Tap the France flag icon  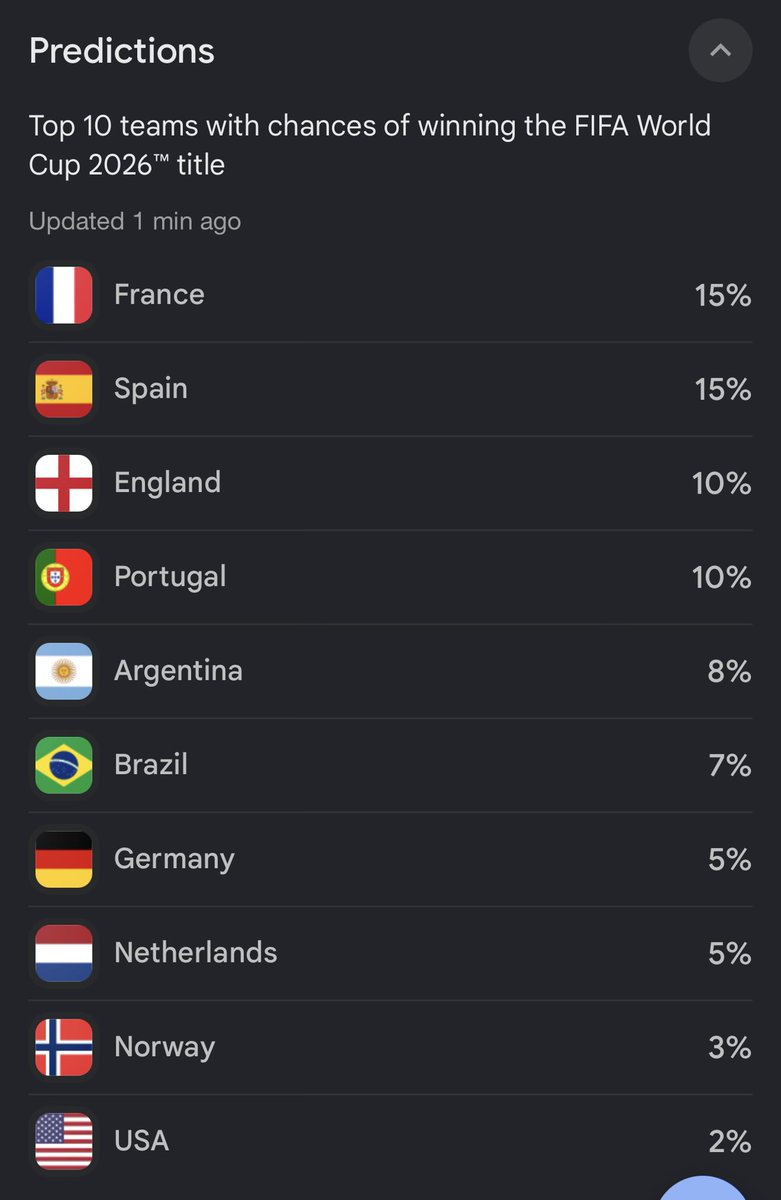coord(64,295)
